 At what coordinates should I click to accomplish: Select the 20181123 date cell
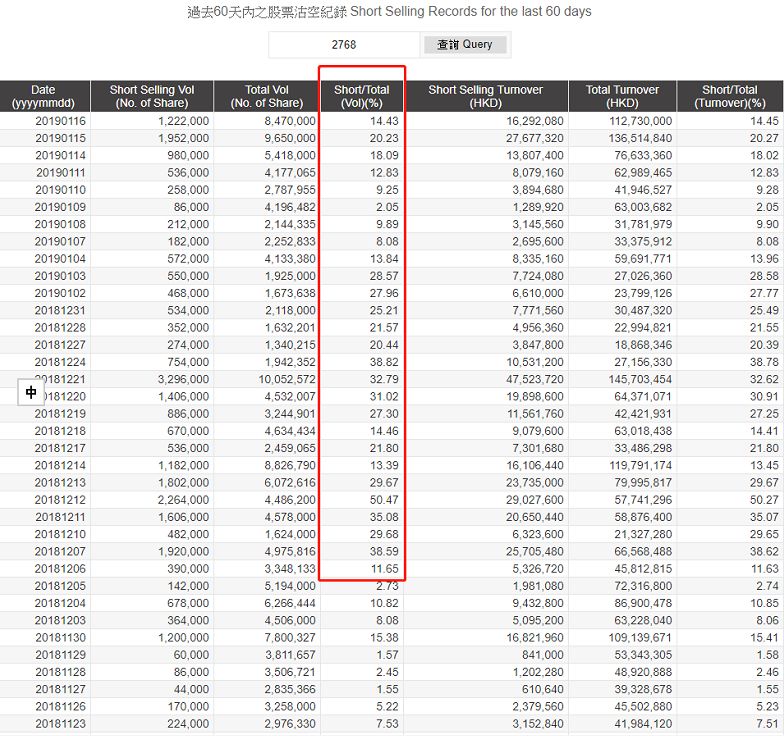coord(60,725)
